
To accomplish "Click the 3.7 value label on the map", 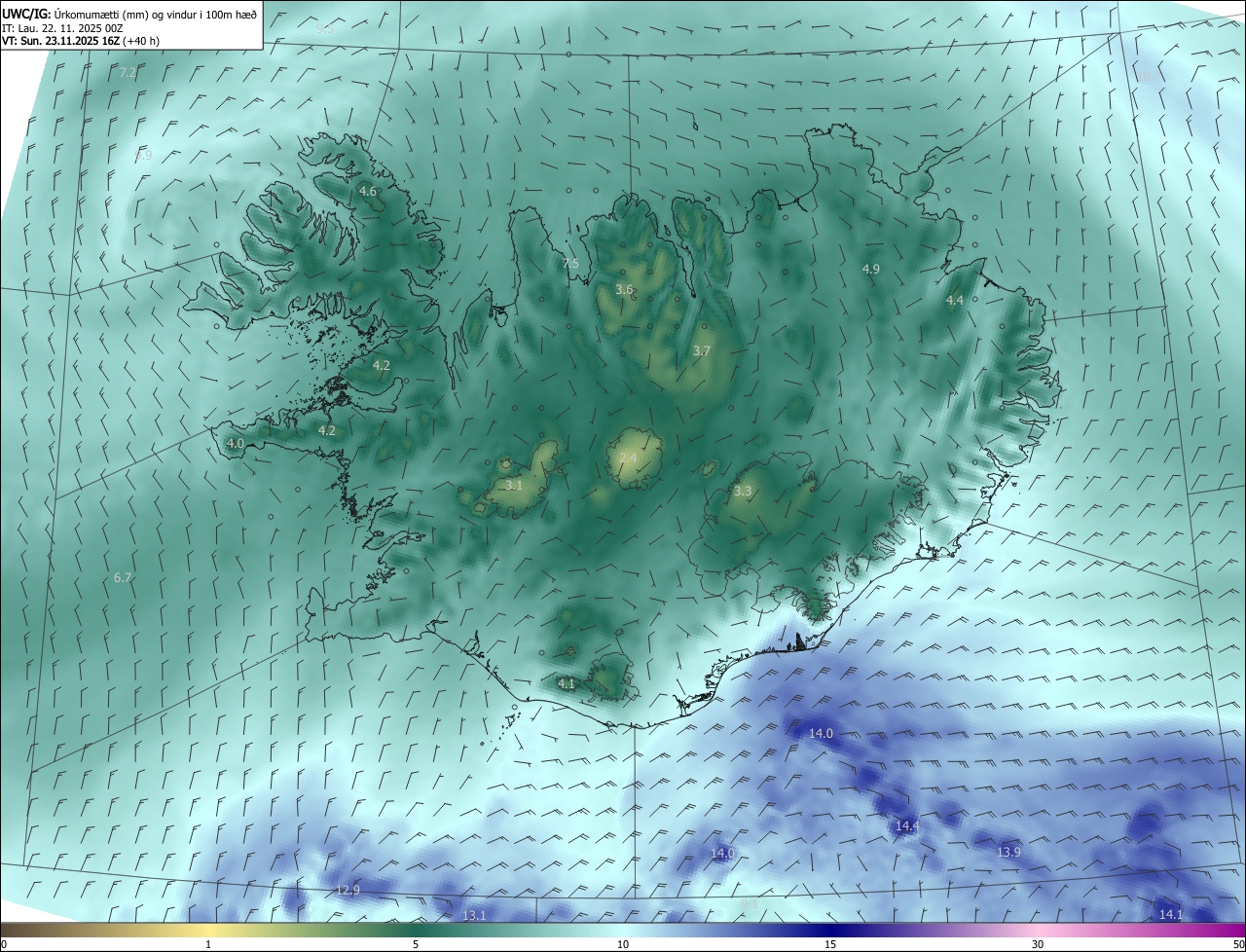I will [x=702, y=350].
